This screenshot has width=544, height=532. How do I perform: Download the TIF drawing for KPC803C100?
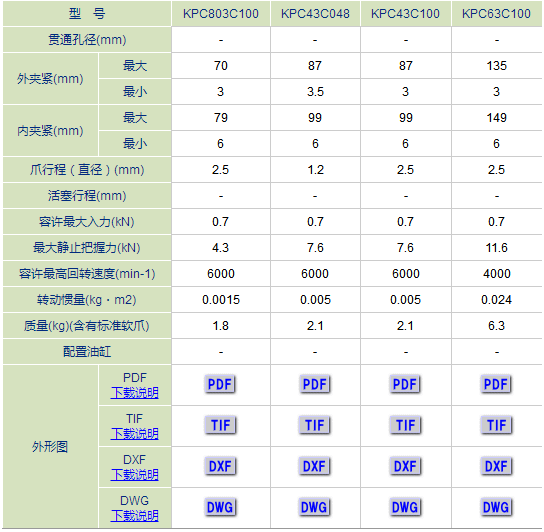point(220,425)
